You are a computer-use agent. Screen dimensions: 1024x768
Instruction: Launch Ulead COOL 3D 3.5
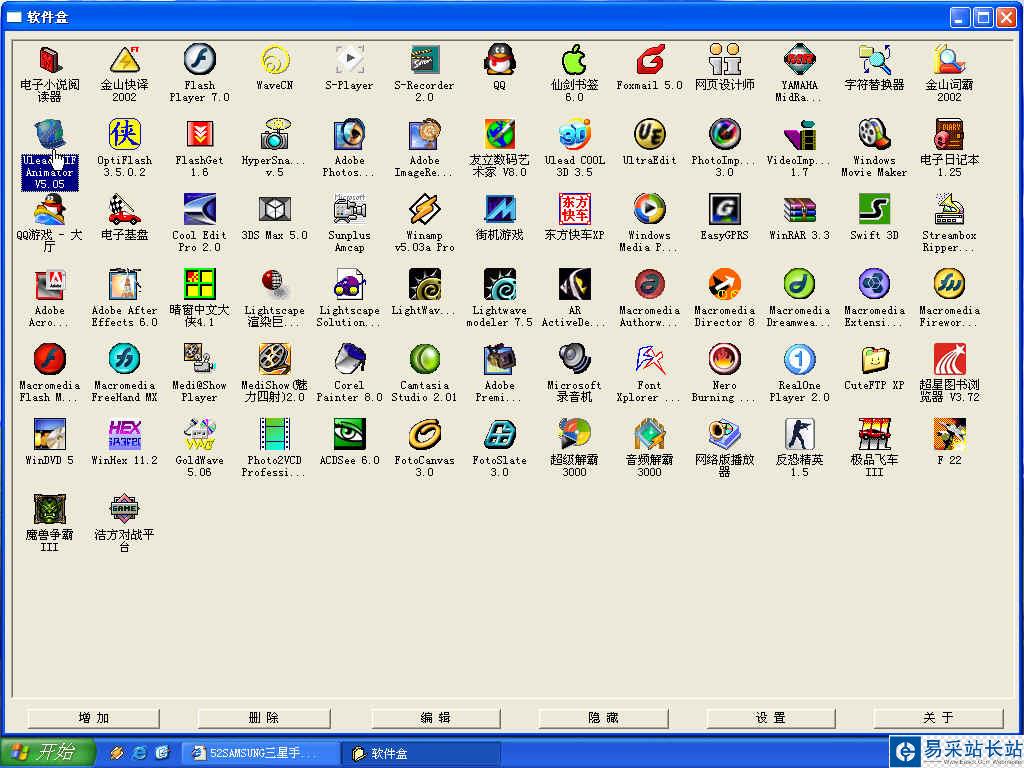pyautogui.click(x=575, y=135)
